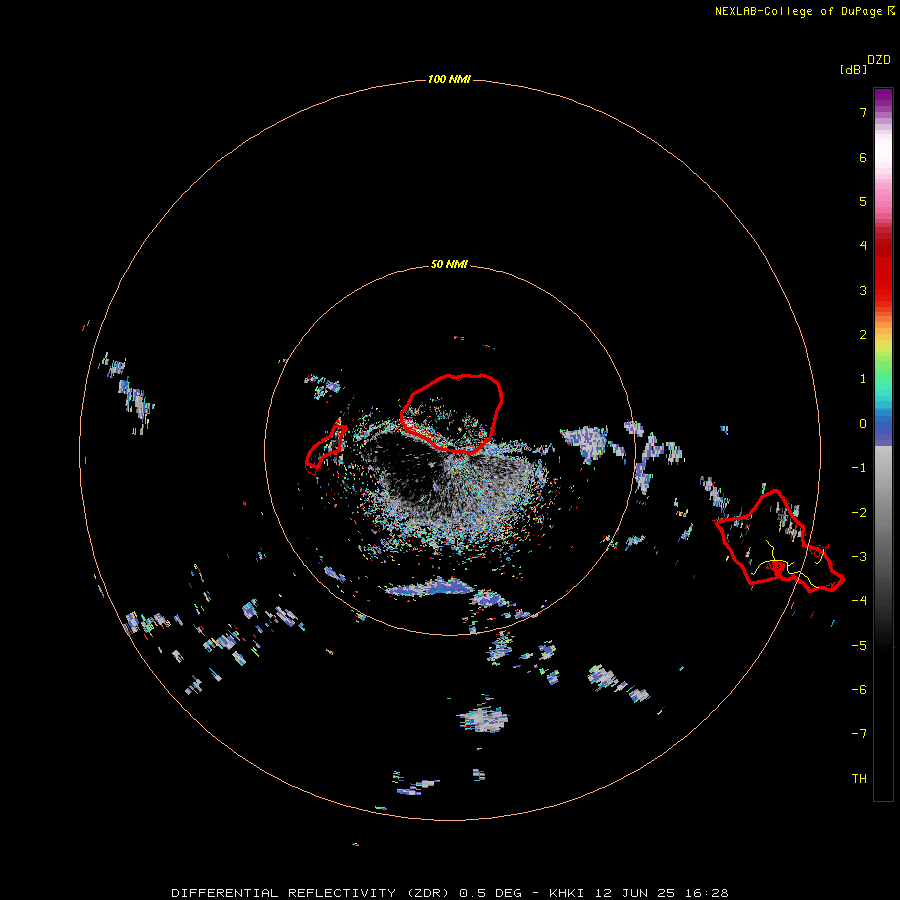The image size is (900, 900).
Task: Click the TH threshold label on scale
Action: click(x=859, y=779)
